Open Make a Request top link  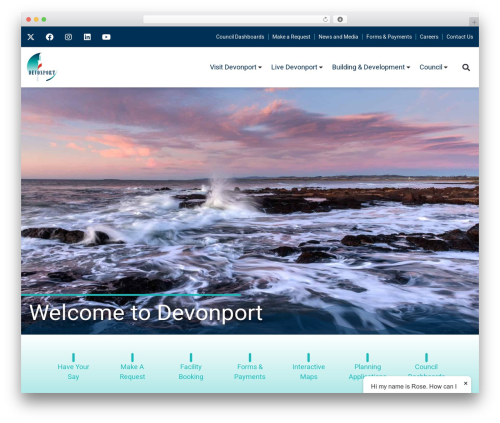coord(291,37)
